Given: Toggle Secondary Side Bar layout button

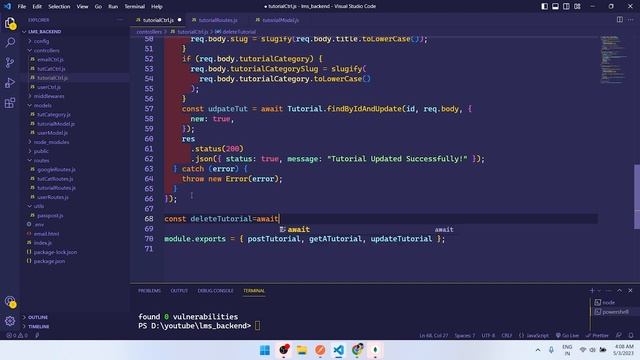Looking at the screenshot, I should [x=566, y=6].
